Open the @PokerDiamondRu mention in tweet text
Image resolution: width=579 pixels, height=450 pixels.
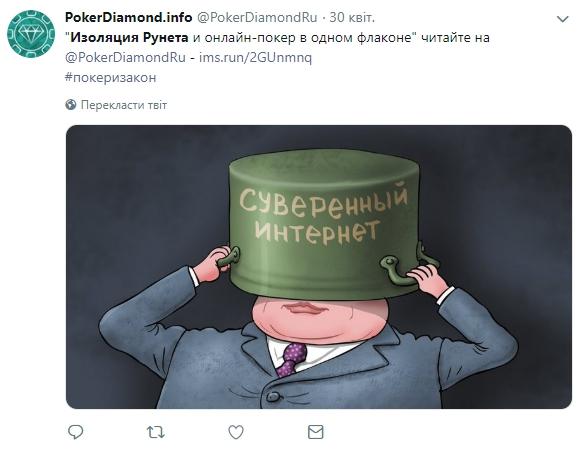[125, 58]
